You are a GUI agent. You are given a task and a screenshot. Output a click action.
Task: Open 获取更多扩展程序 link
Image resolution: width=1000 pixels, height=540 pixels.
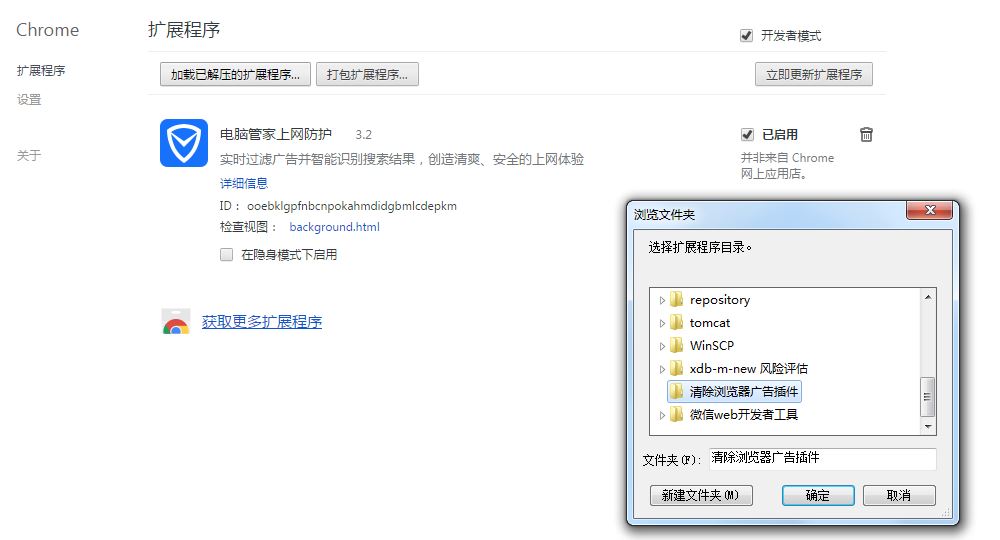(x=261, y=322)
